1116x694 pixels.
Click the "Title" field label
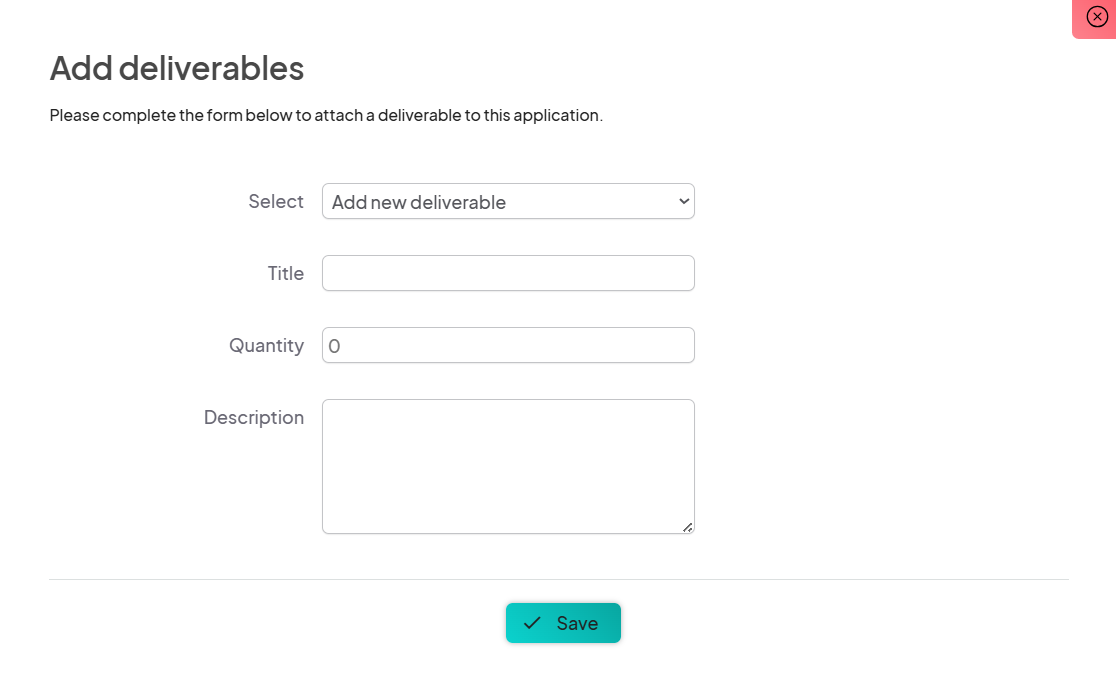(x=286, y=273)
